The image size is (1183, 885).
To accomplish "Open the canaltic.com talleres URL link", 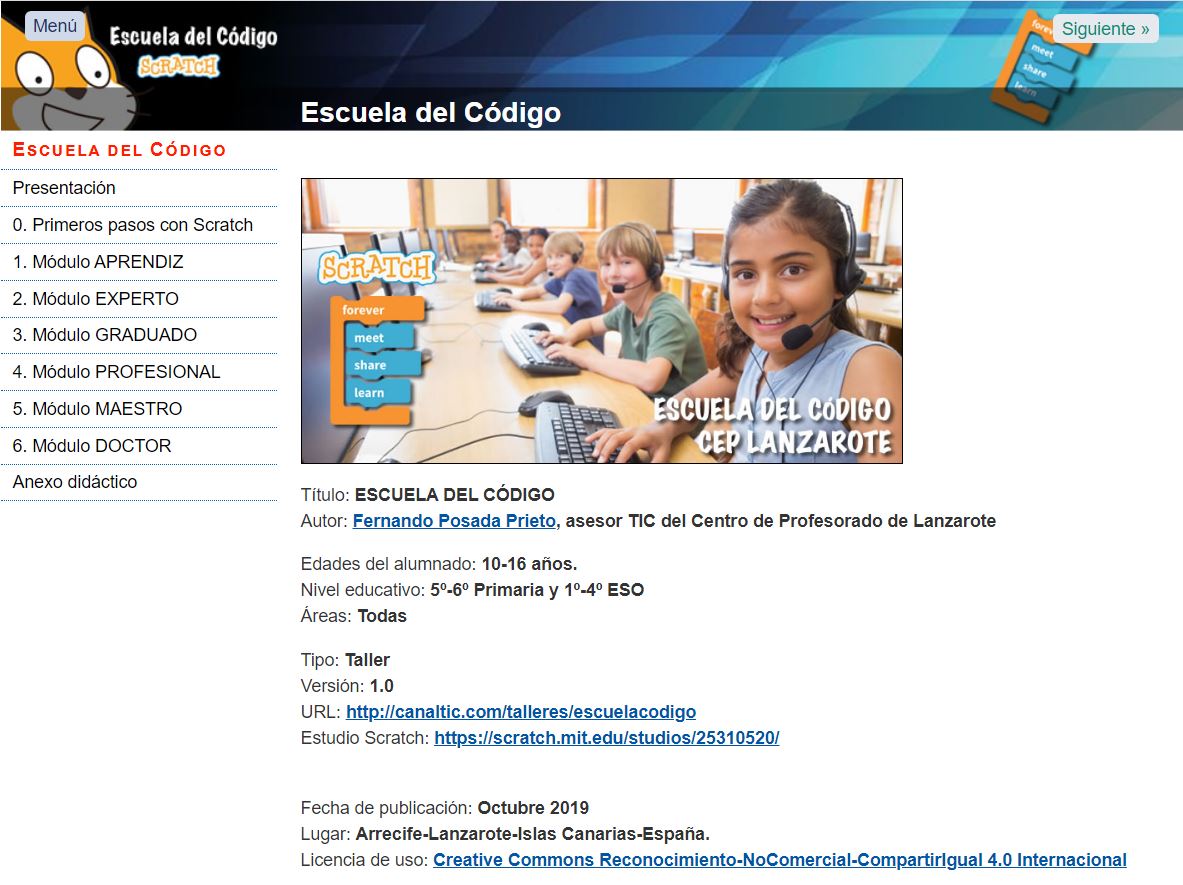I will 520,712.
